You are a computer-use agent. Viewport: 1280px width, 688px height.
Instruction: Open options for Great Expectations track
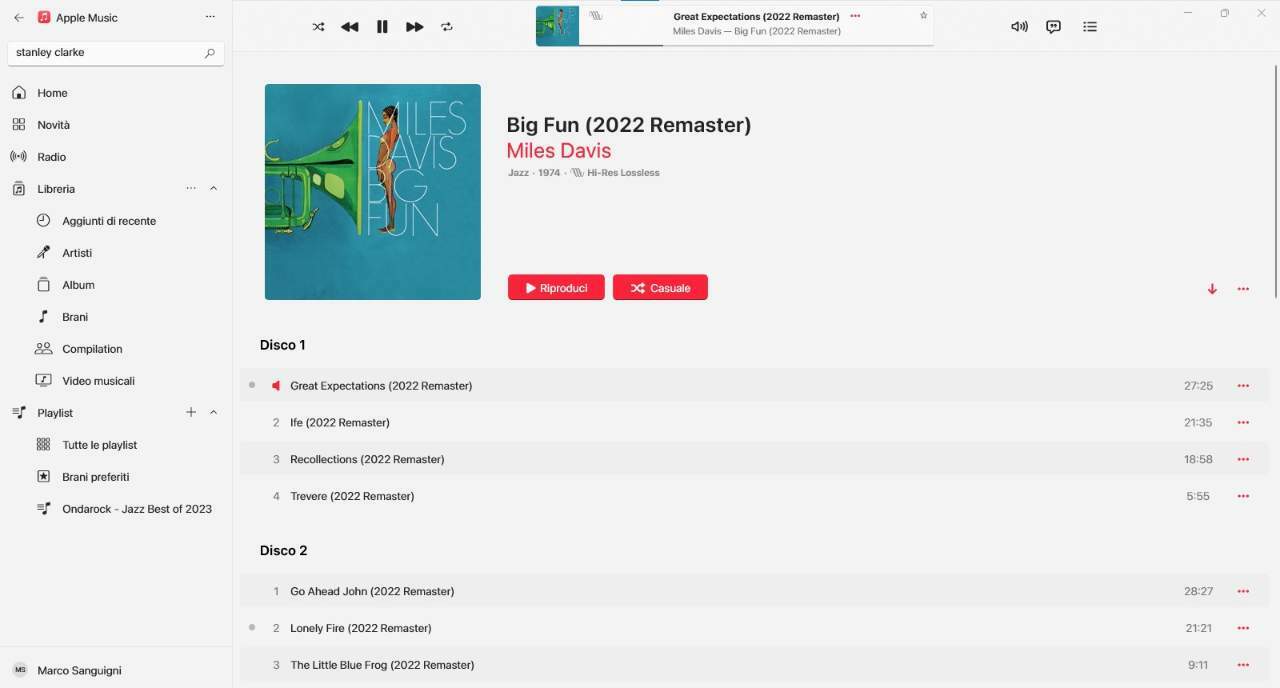[x=1243, y=386]
